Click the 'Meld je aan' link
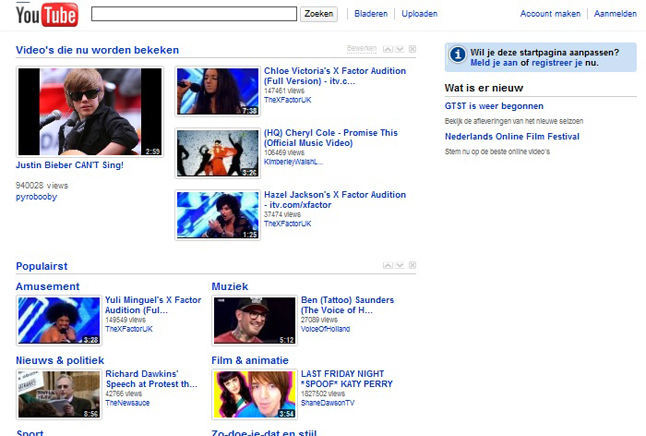 (x=494, y=63)
